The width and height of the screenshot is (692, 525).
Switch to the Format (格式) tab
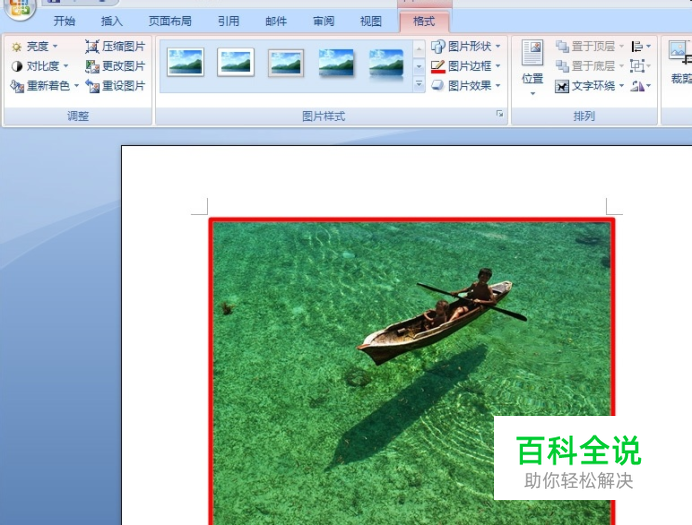tap(424, 21)
